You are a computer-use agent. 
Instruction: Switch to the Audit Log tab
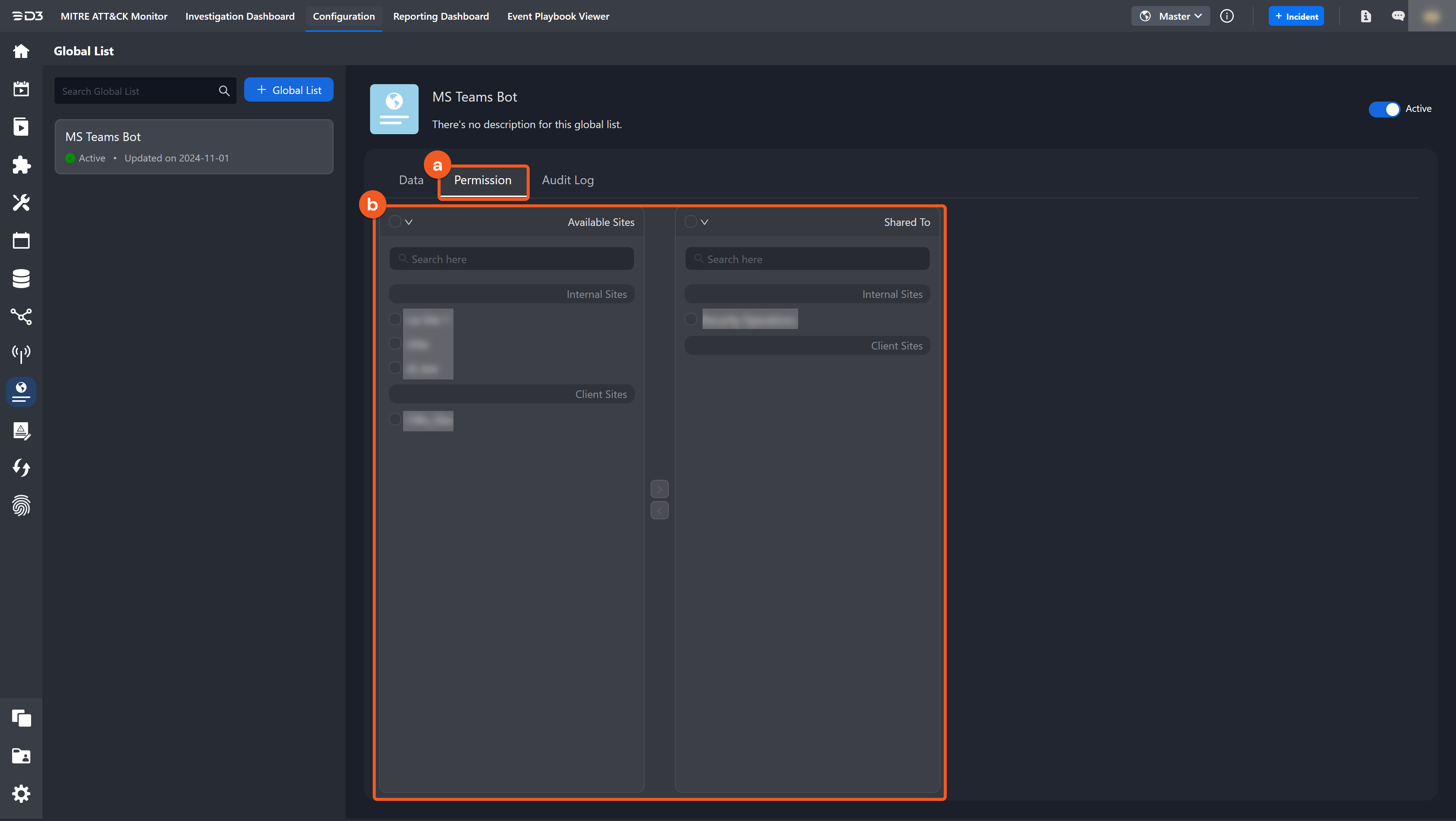coord(568,180)
